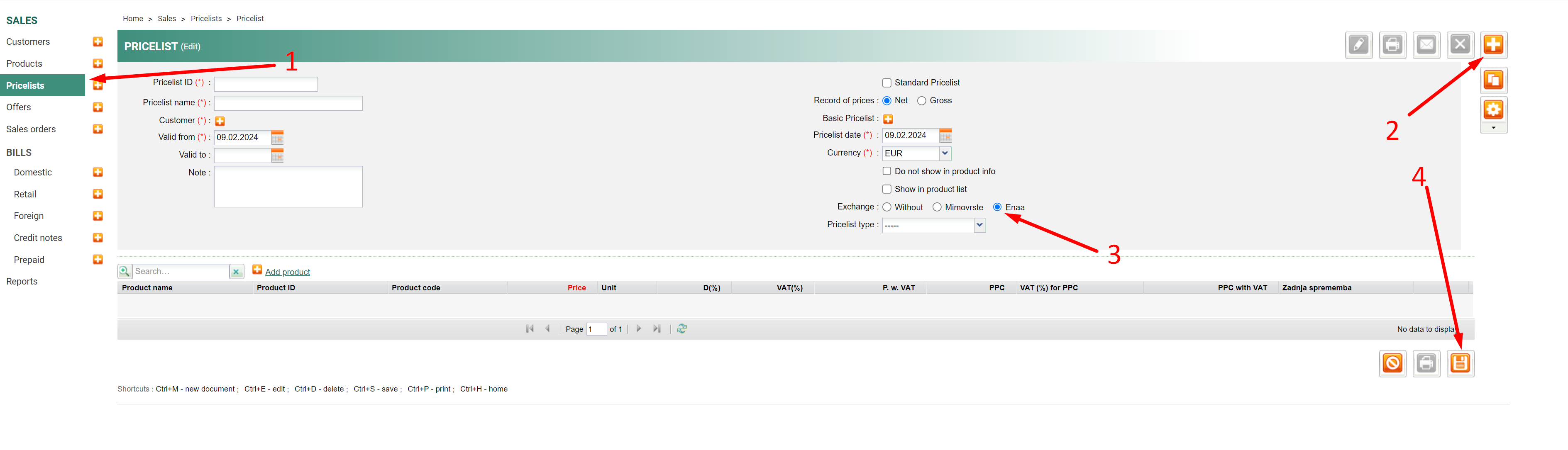Click the orange cancel icon at bottom
Viewport: 1568px width, 450px height.
pyautogui.click(x=1392, y=364)
